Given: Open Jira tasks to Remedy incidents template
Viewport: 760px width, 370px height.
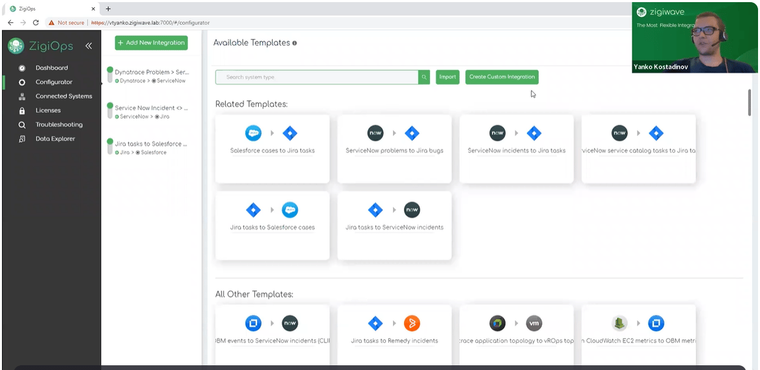Looking at the screenshot, I should (395, 335).
